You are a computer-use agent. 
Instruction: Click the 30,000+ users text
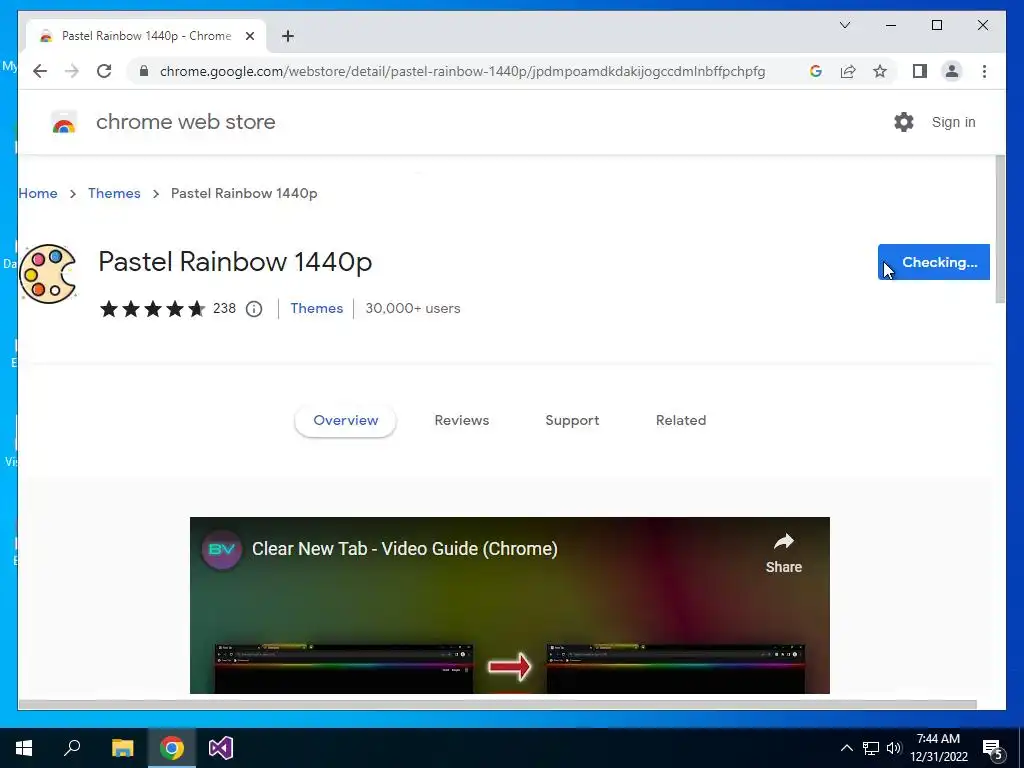(413, 308)
